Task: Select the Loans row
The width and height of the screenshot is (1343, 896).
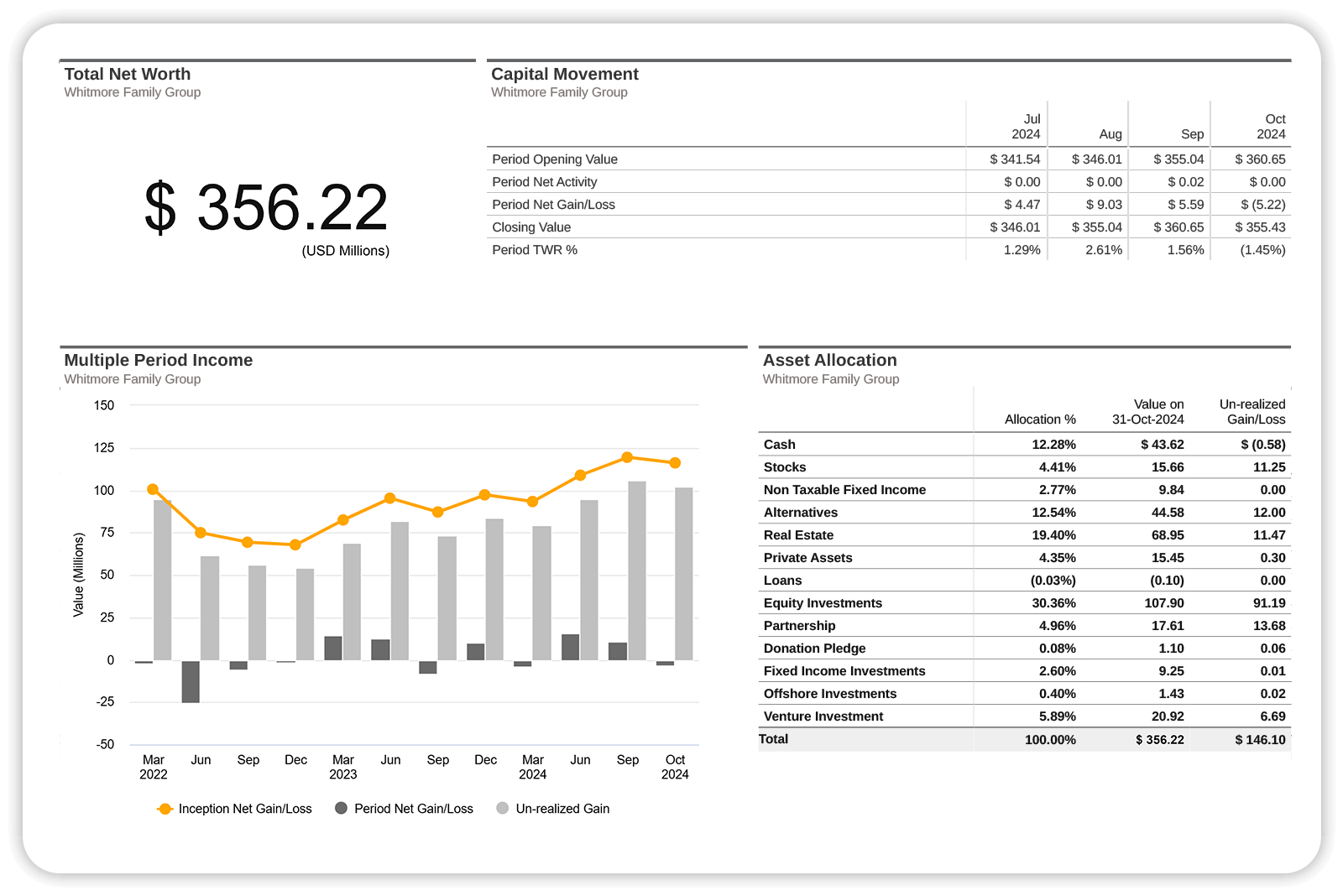Action: click(x=1025, y=581)
